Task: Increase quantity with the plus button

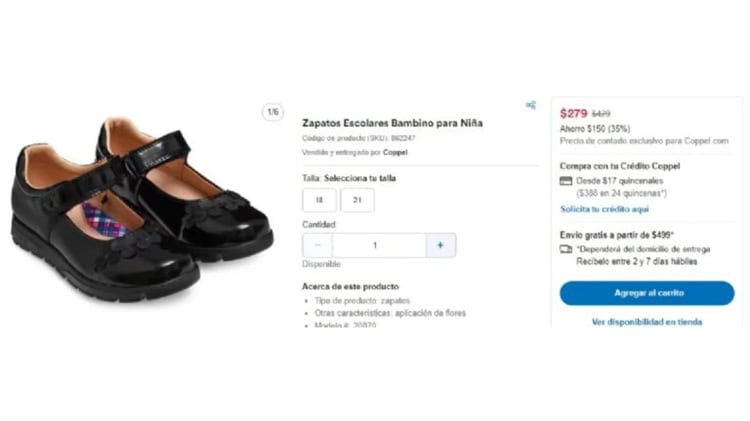Action: click(440, 245)
